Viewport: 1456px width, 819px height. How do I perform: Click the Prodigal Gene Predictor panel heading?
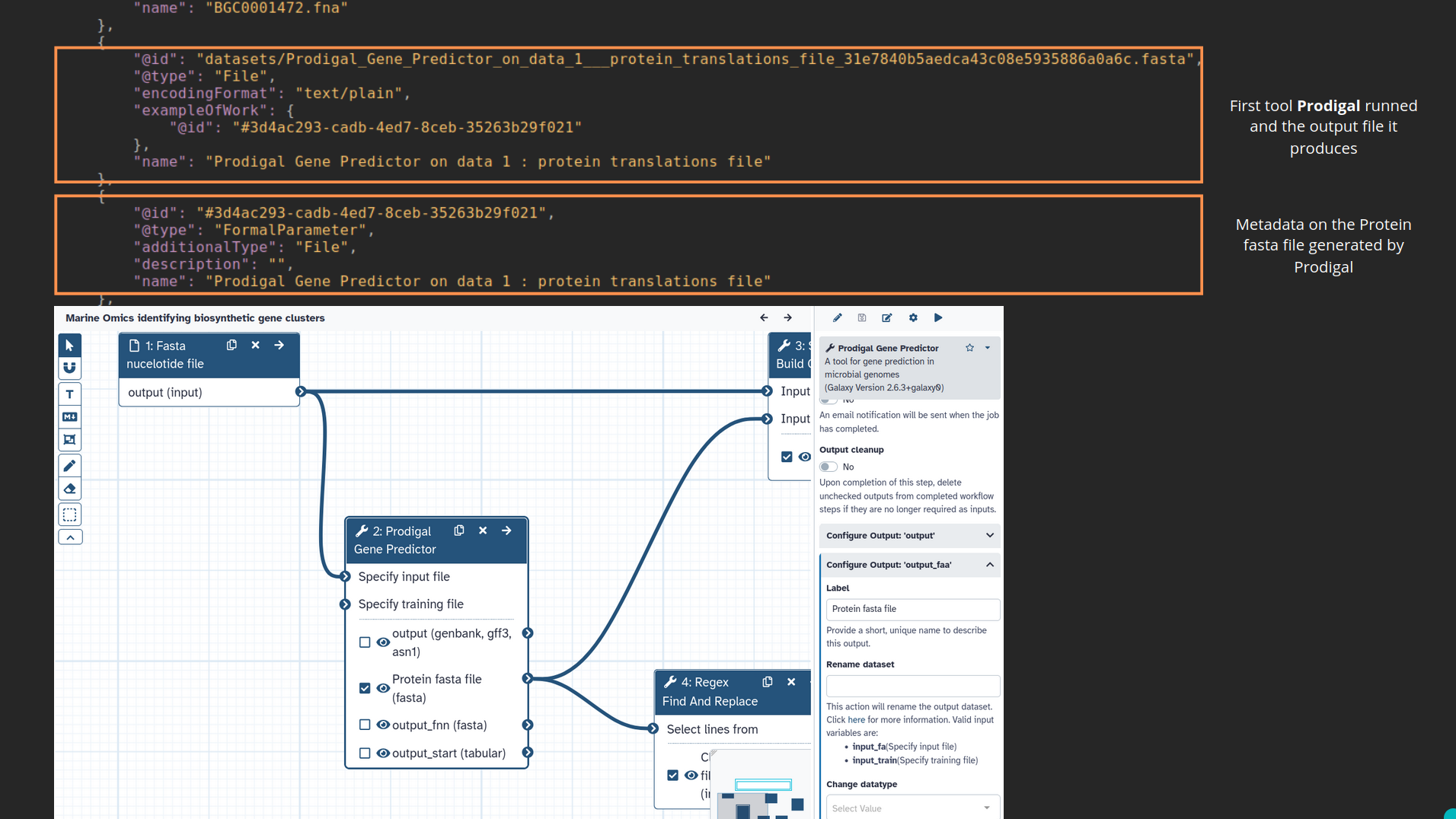point(888,348)
